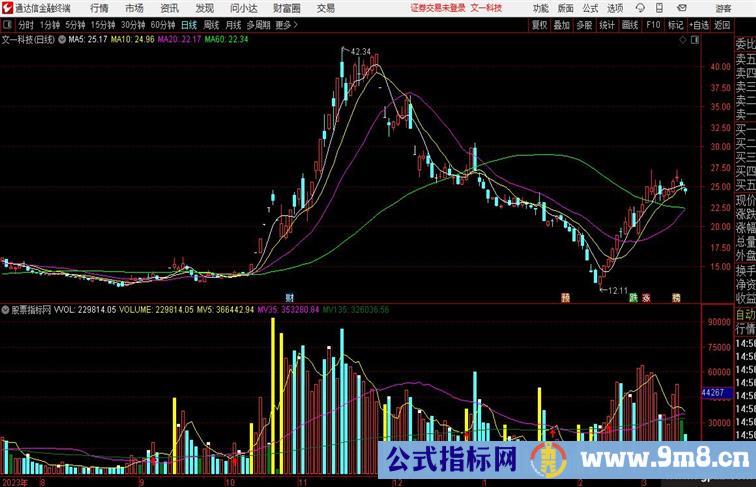Toggle the left panel icon beside 分时
The width and height of the screenshot is (756, 487).
(x=7, y=25)
